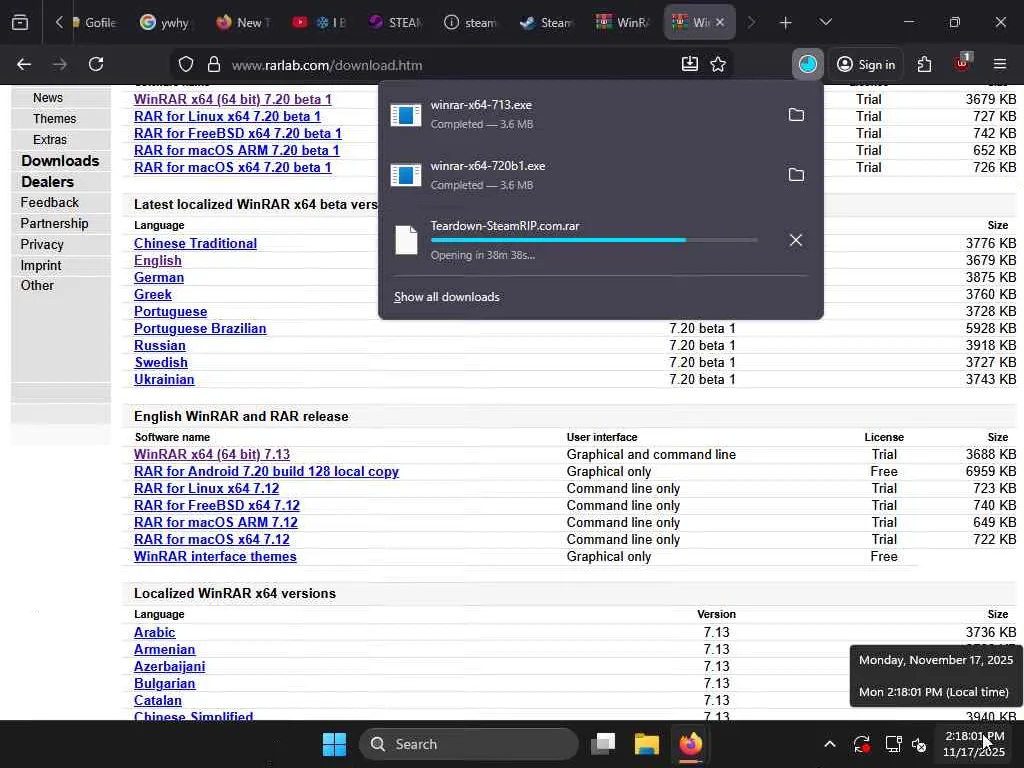Bookmark this page with the star

tap(718, 64)
